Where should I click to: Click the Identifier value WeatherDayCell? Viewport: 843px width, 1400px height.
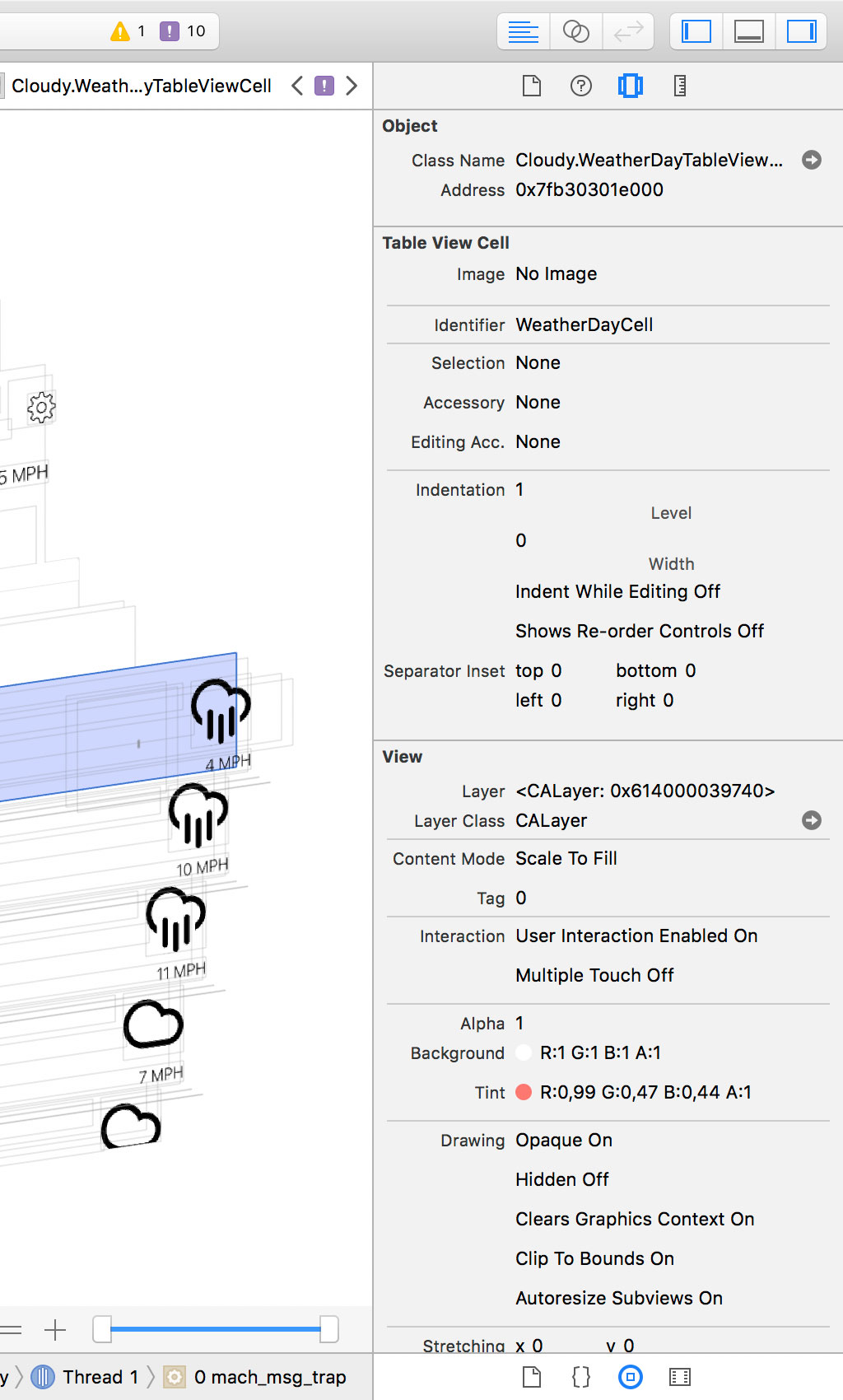point(585,325)
